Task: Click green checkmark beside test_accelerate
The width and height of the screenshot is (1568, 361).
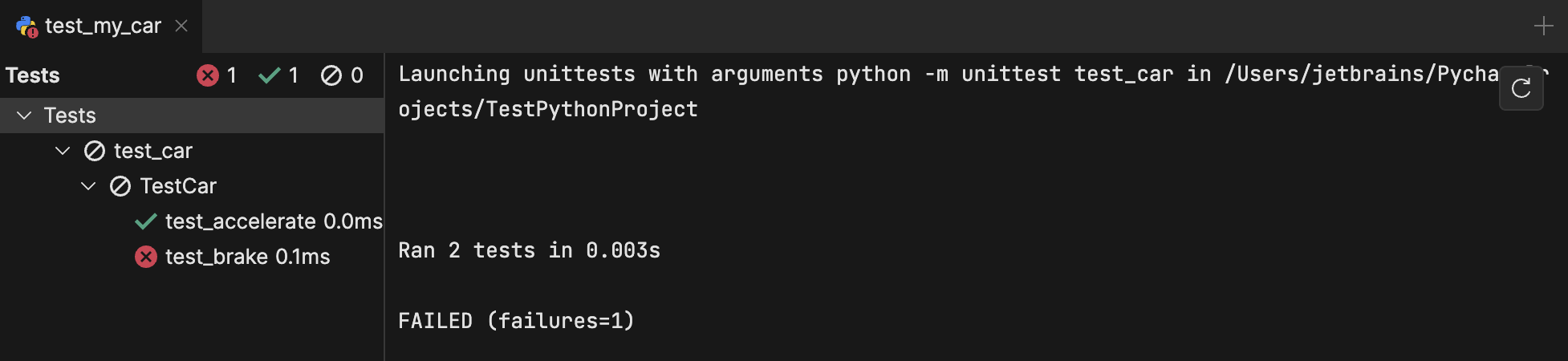Action: coord(146,221)
